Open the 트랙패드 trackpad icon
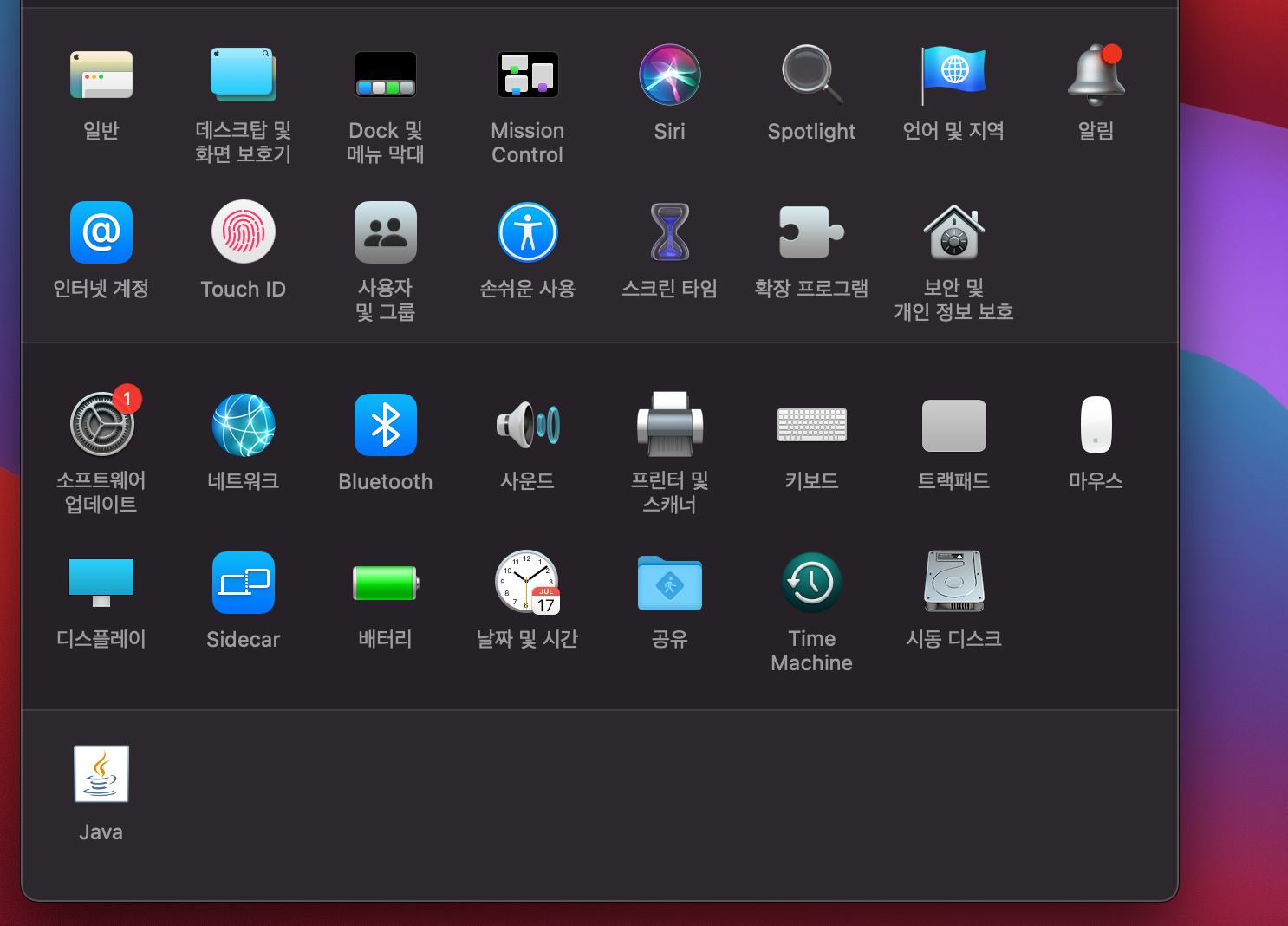 [954, 425]
